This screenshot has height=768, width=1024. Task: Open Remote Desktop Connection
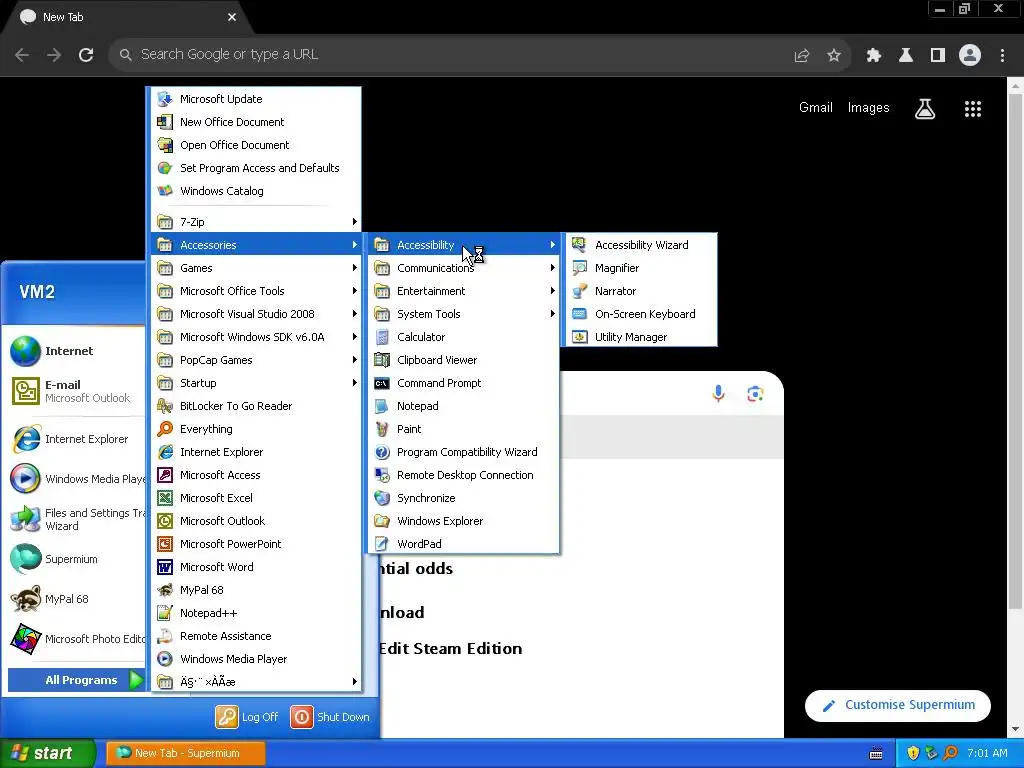click(464, 475)
